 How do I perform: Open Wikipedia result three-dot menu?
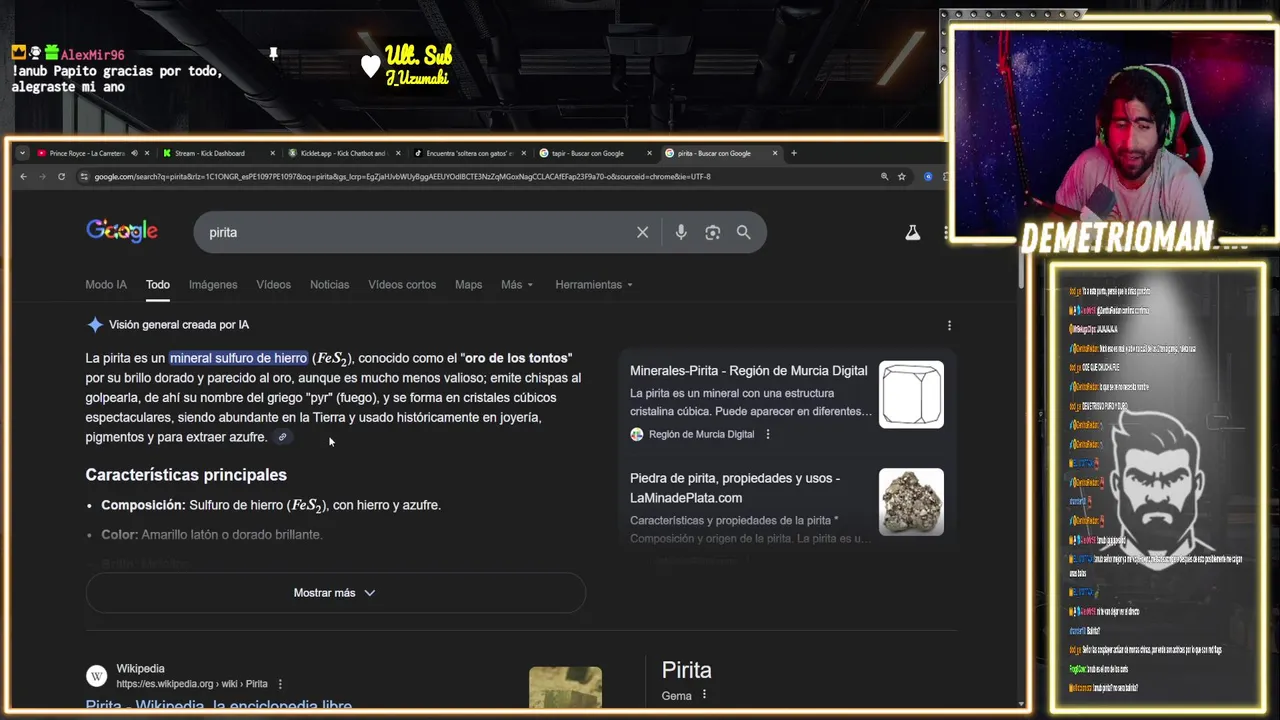coord(280,684)
